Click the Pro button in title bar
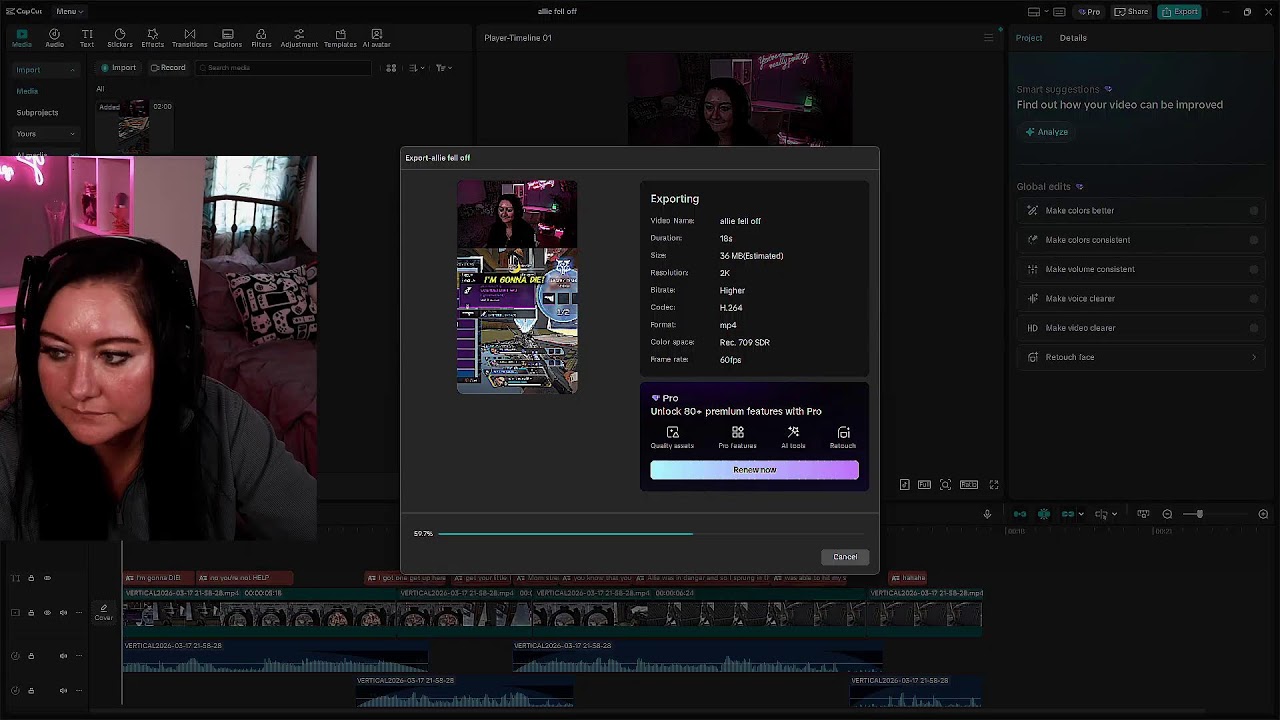This screenshot has width=1280, height=720. point(1088,12)
